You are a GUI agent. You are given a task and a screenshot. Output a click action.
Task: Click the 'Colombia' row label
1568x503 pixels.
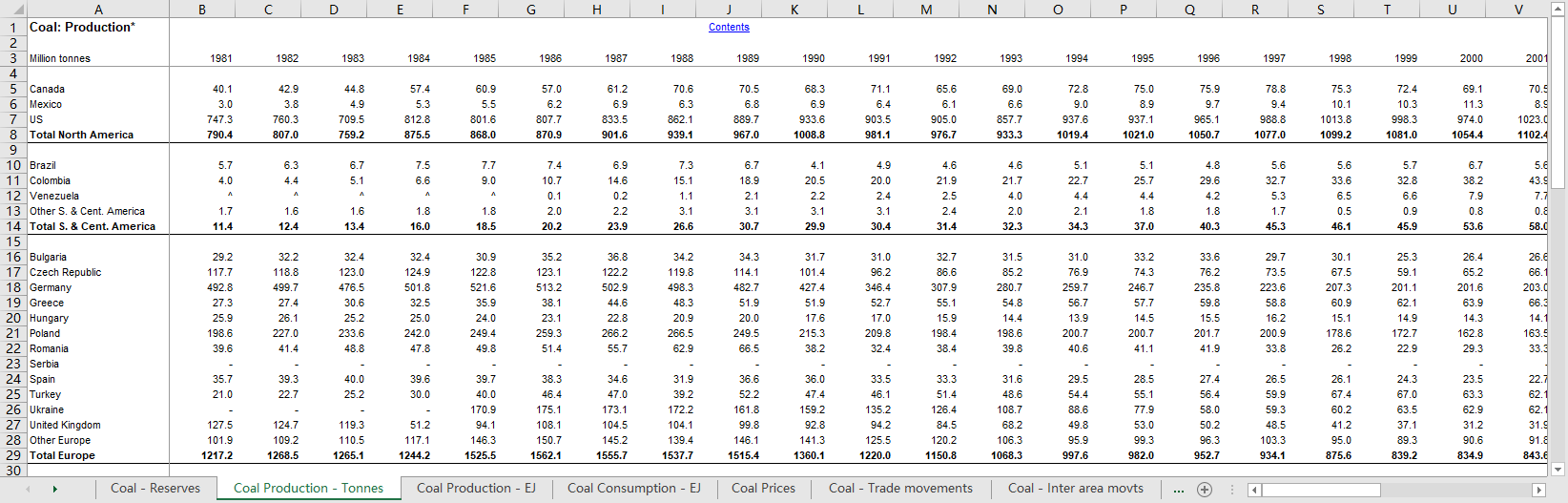50,180
